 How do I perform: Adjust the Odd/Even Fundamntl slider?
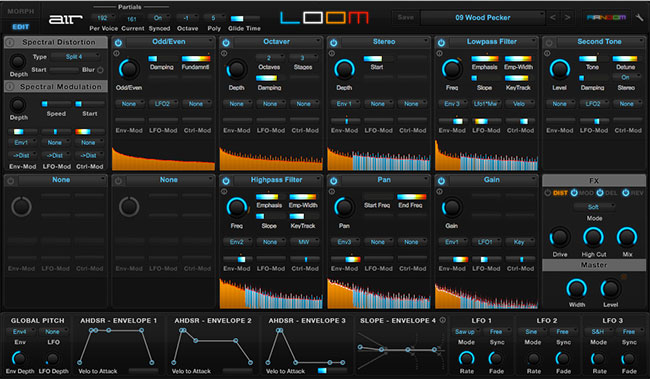click(x=196, y=59)
